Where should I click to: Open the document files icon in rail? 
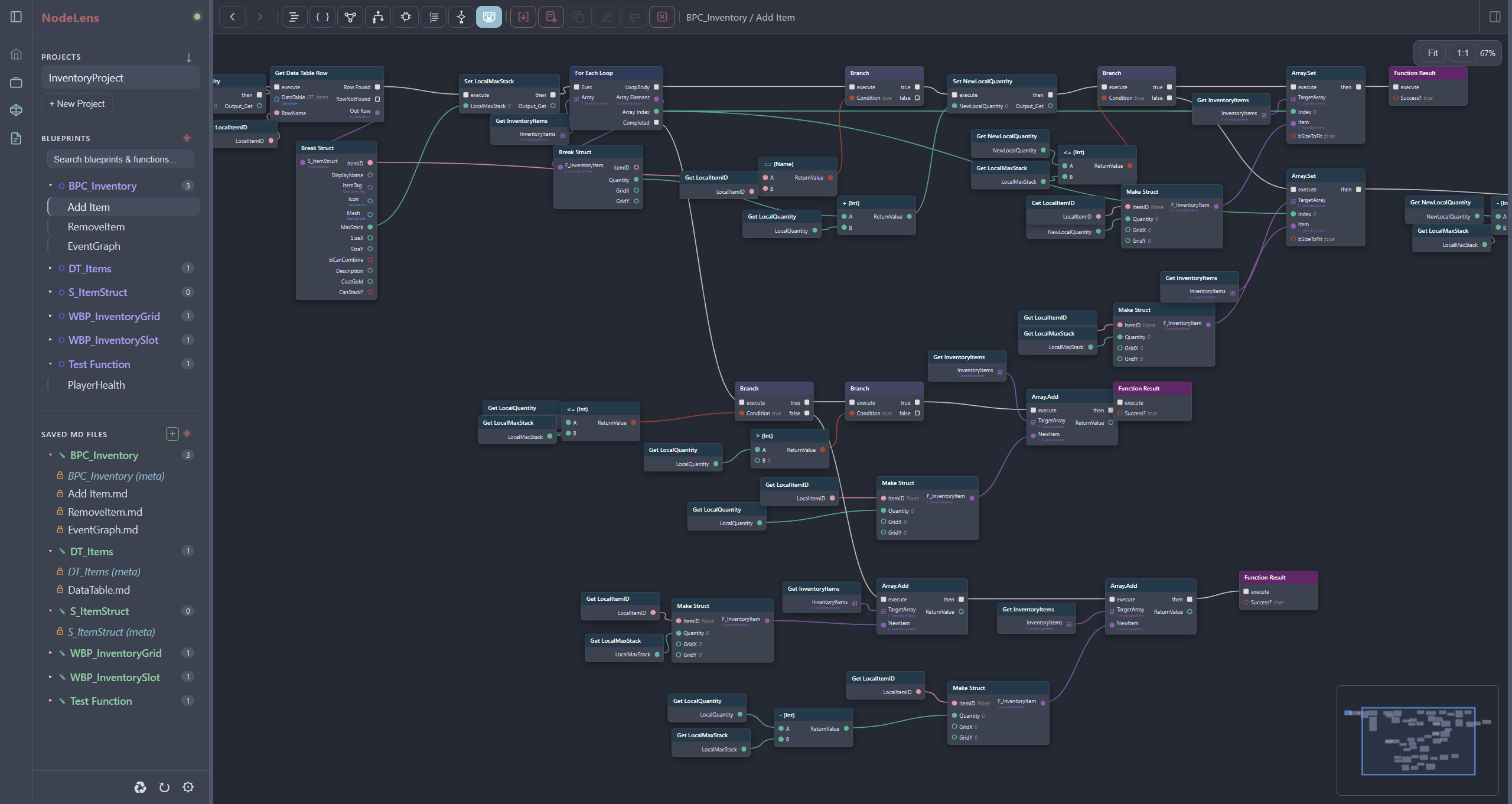coord(17,138)
